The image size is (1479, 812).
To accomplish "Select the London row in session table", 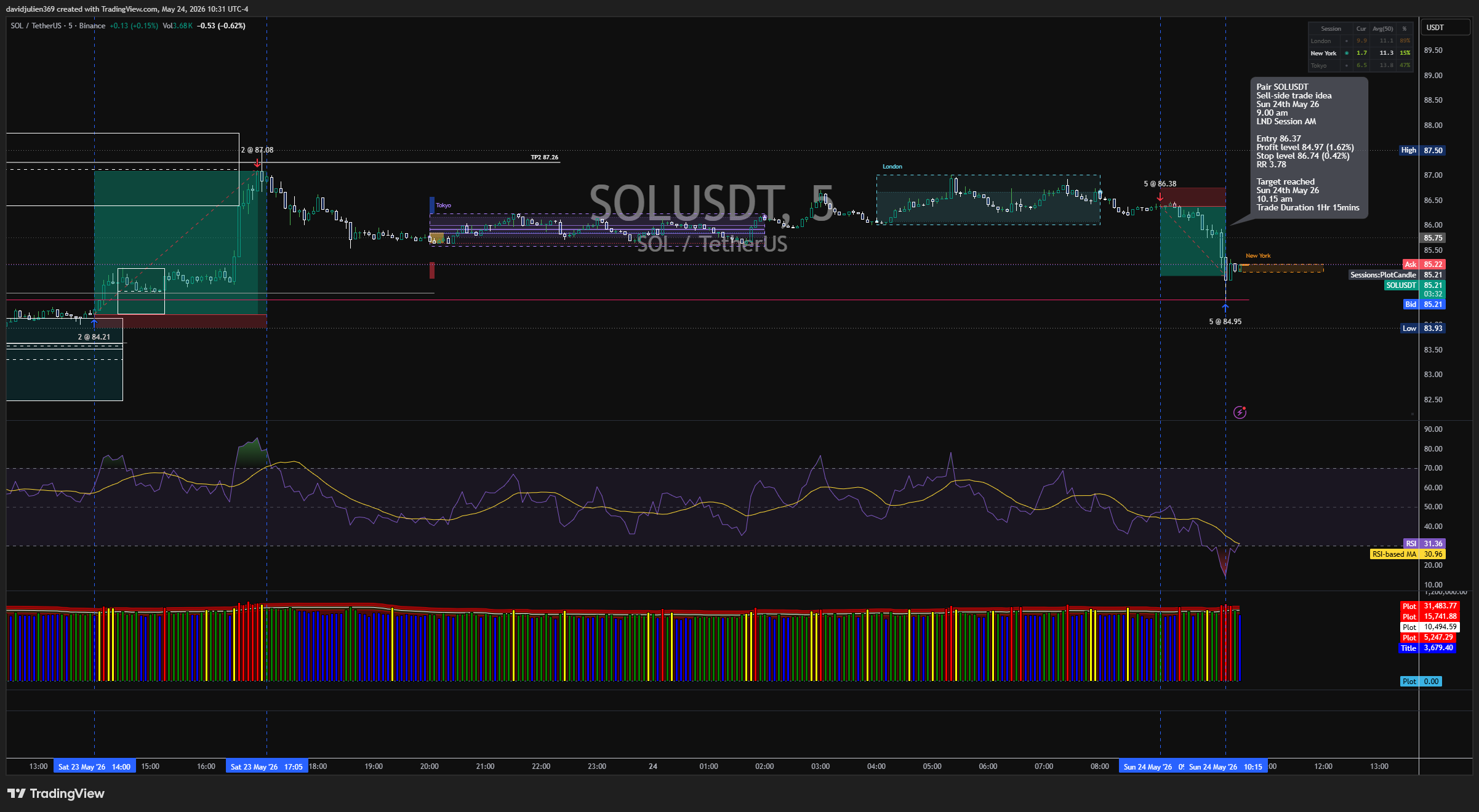I will coord(1360,41).
